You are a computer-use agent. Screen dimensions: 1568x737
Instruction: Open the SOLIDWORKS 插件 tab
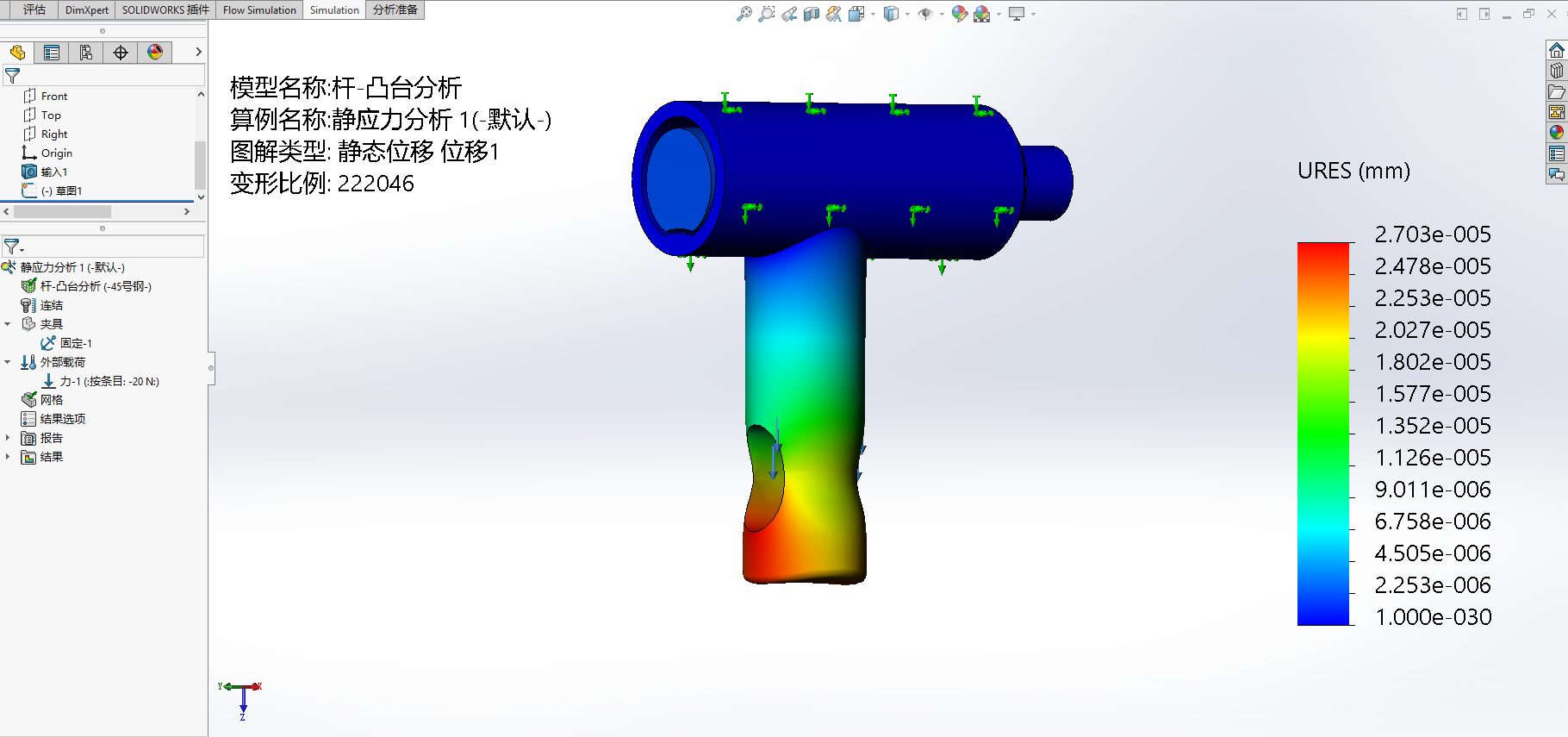click(x=165, y=9)
